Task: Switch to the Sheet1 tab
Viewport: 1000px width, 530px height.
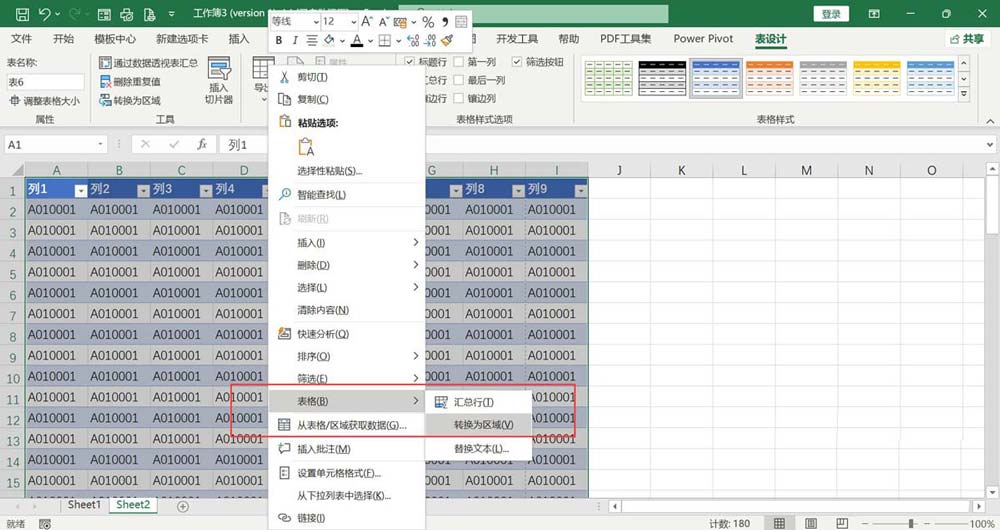Action: point(84,505)
